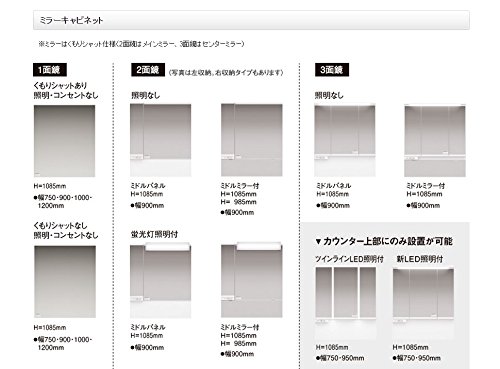500x369 pixels.
Task: Open 2面鏡 照明なし ミドルミラー付 image
Action: 252,140
